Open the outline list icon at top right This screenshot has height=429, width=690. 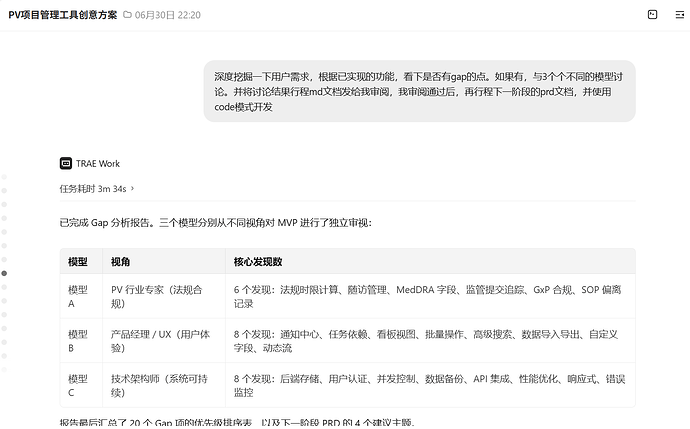(x=680, y=15)
